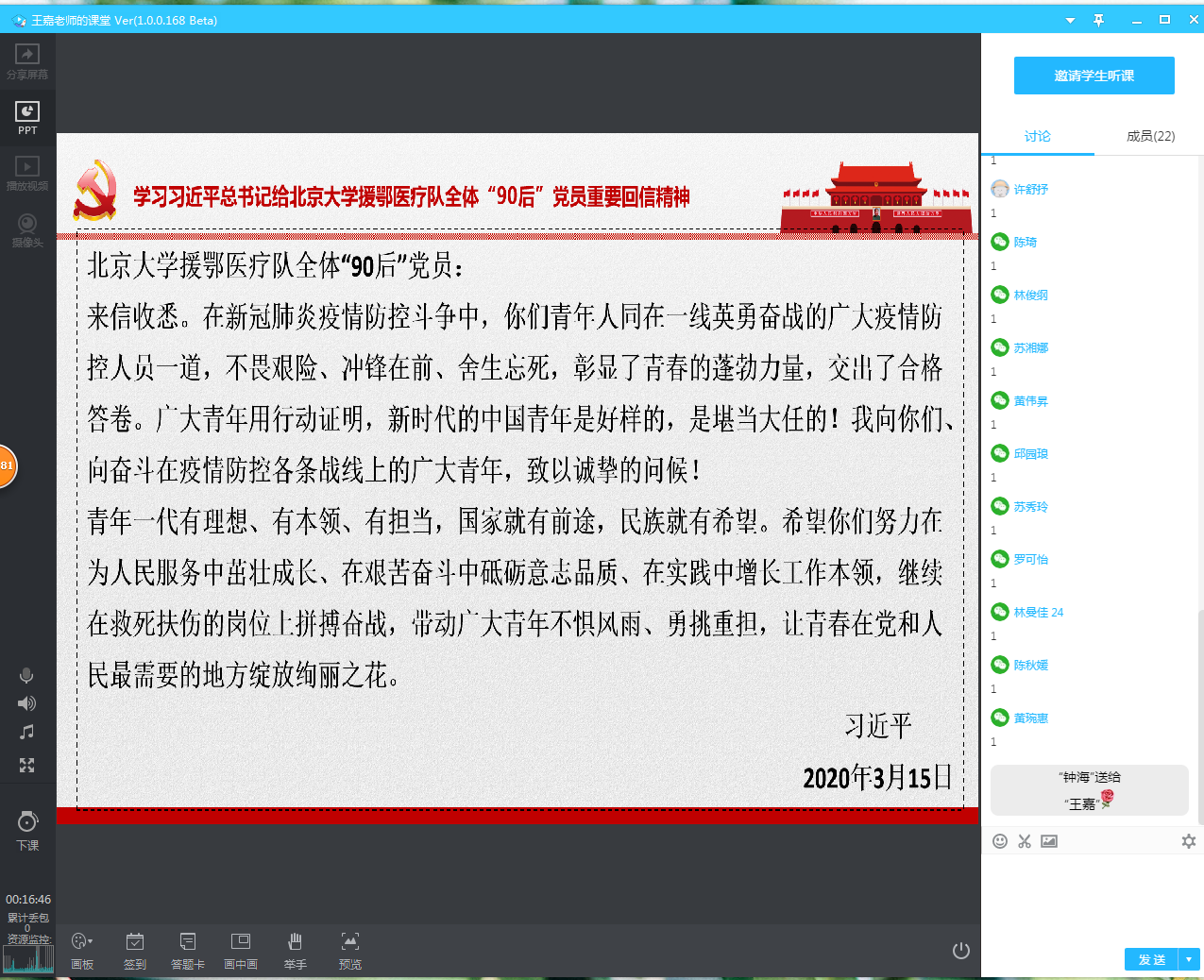1204x980 pixels.
Task: Insert an image using chat picture icon
Action: coord(1049,841)
